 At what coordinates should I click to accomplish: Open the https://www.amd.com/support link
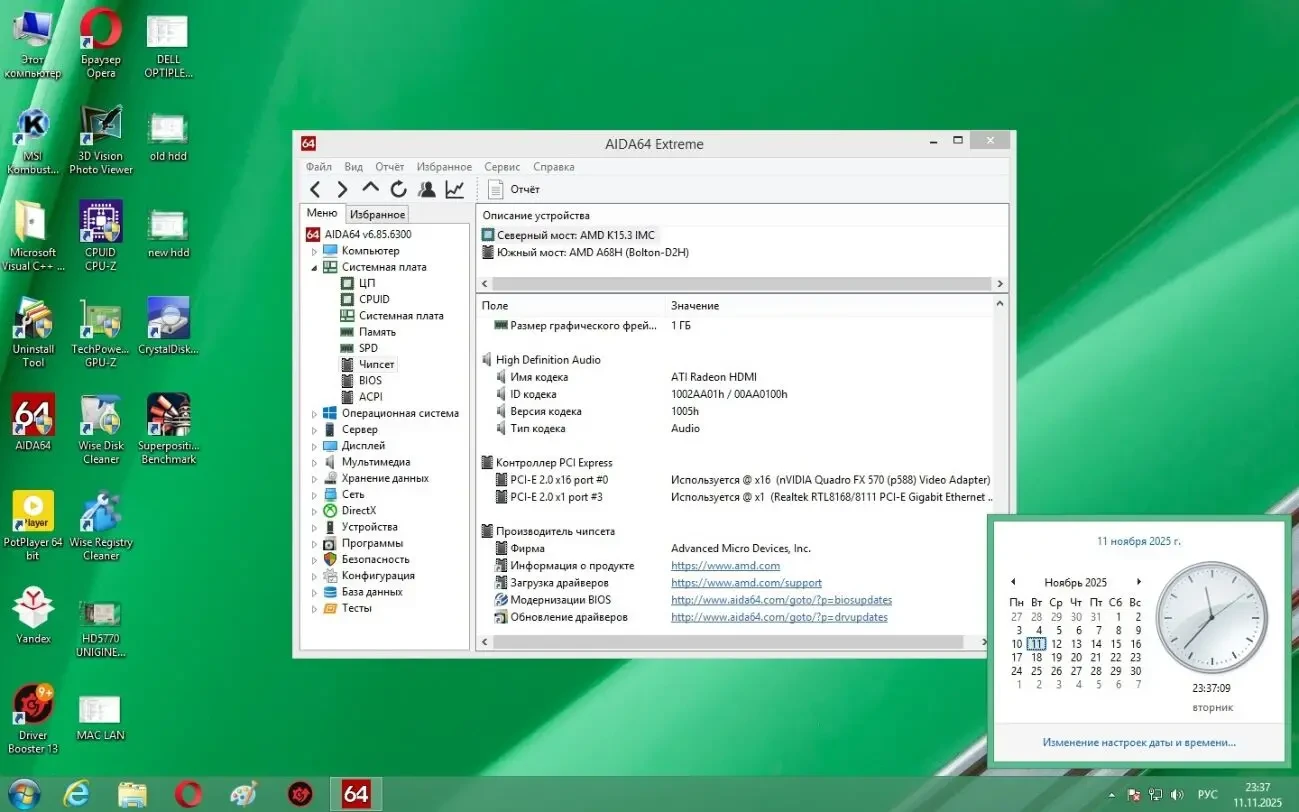point(746,583)
